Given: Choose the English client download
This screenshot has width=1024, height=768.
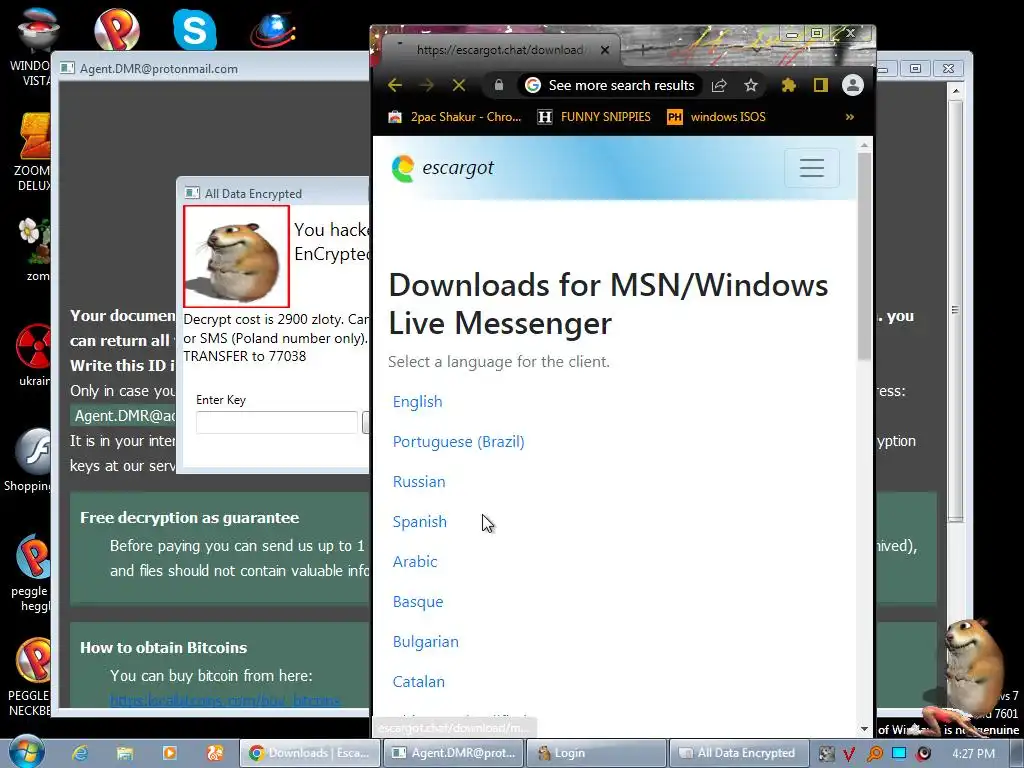Looking at the screenshot, I should pos(417,402).
